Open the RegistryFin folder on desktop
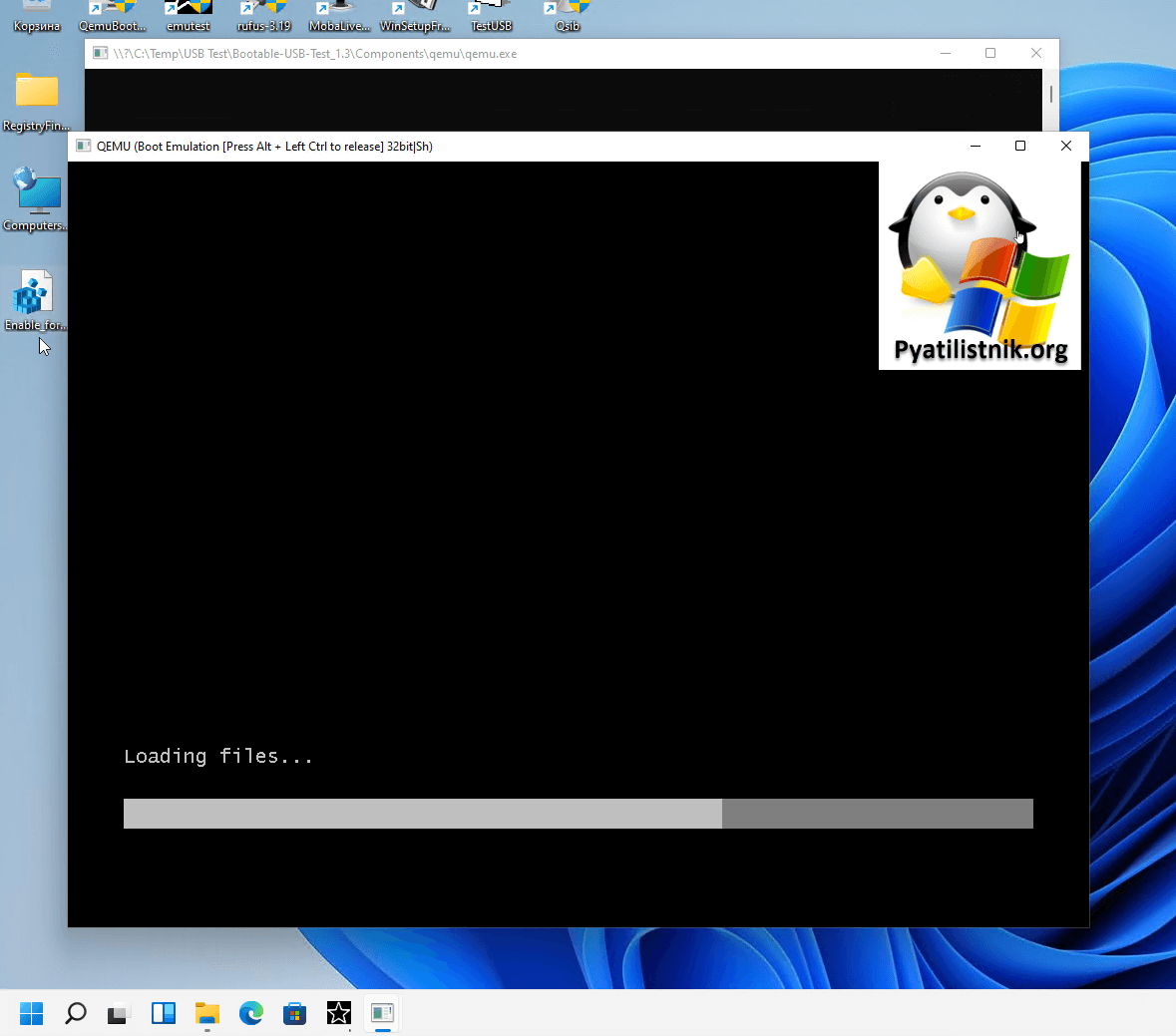 (37, 99)
